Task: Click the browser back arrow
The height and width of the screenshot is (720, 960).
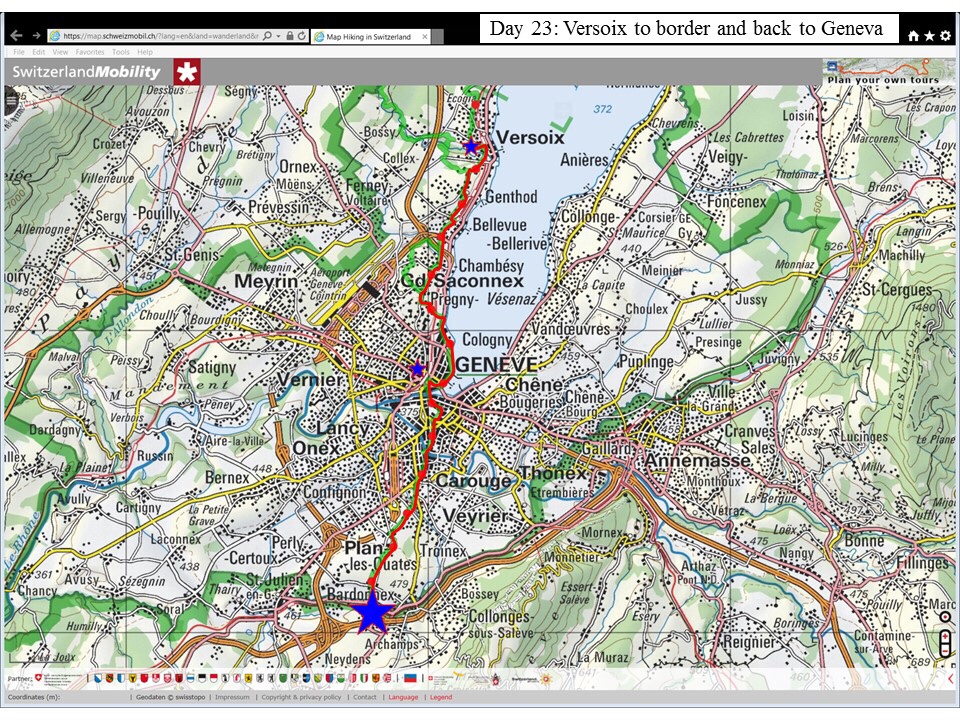Action: pyautogui.click(x=16, y=36)
